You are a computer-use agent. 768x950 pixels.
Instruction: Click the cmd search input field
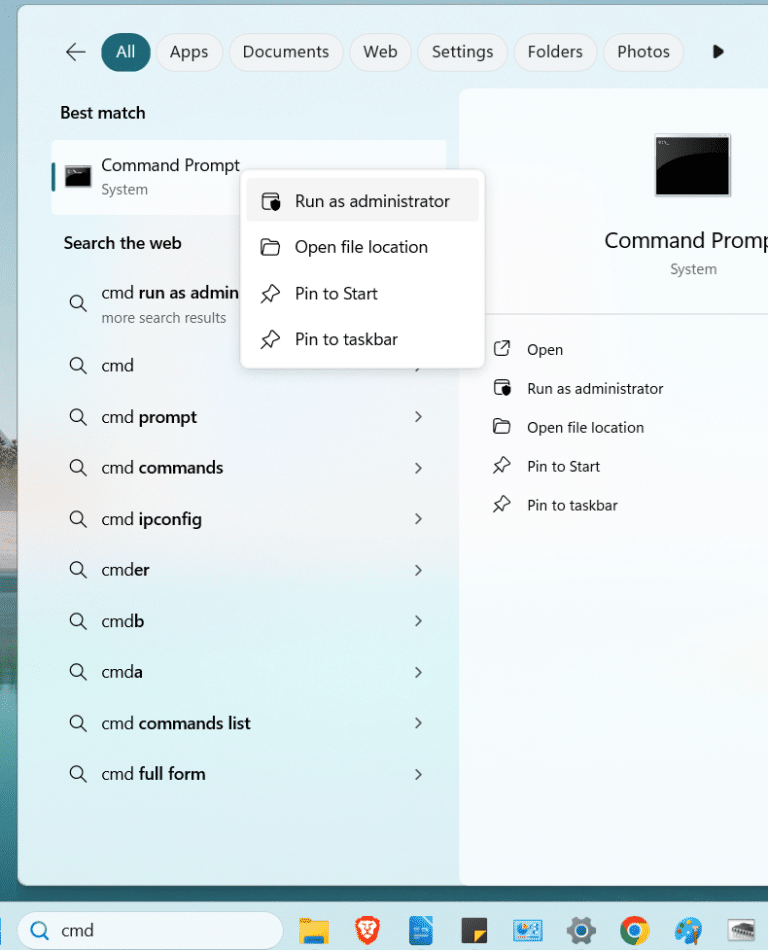150,929
